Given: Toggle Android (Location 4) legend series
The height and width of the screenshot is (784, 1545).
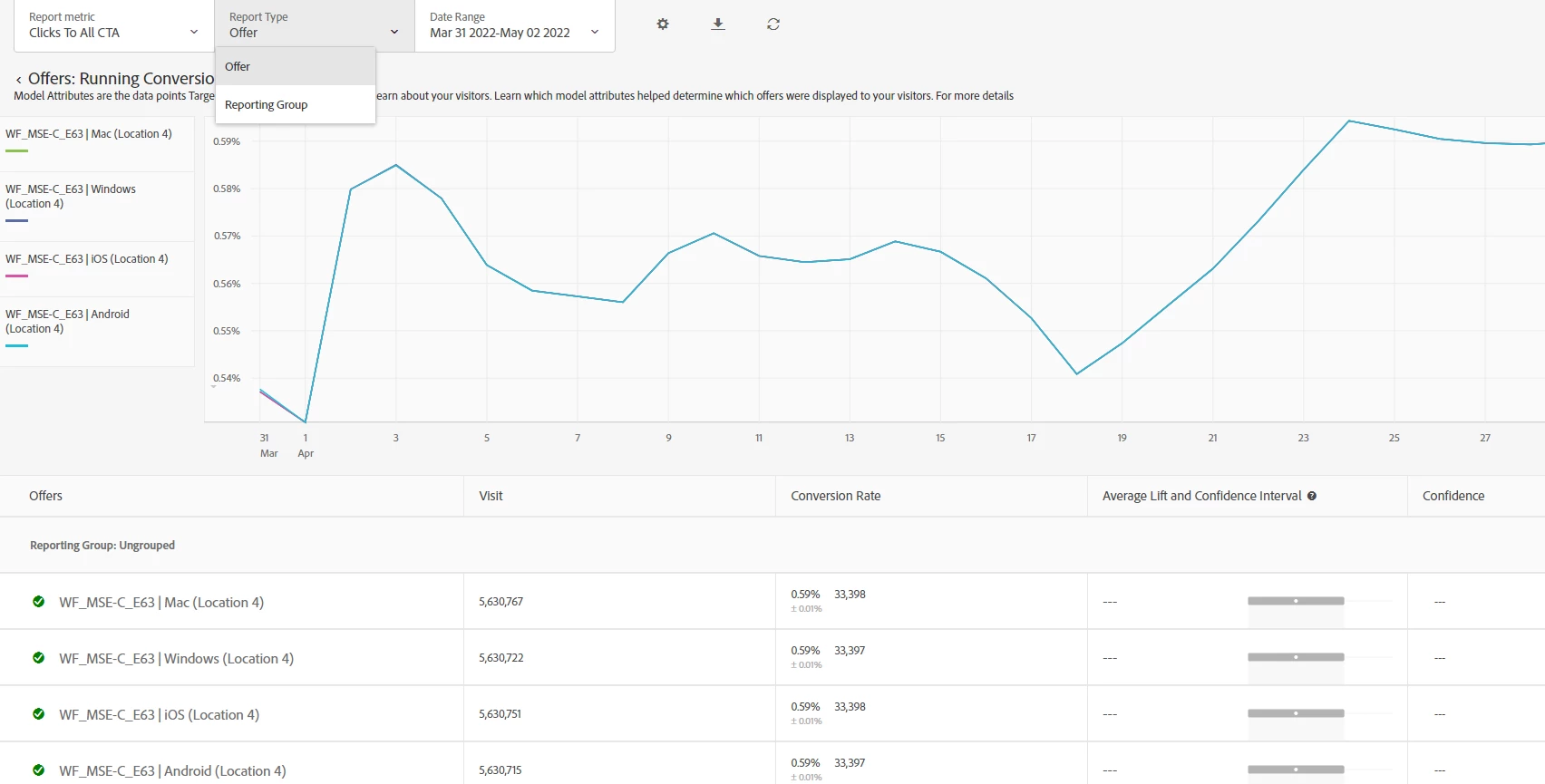Looking at the screenshot, I should tap(96, 332).
